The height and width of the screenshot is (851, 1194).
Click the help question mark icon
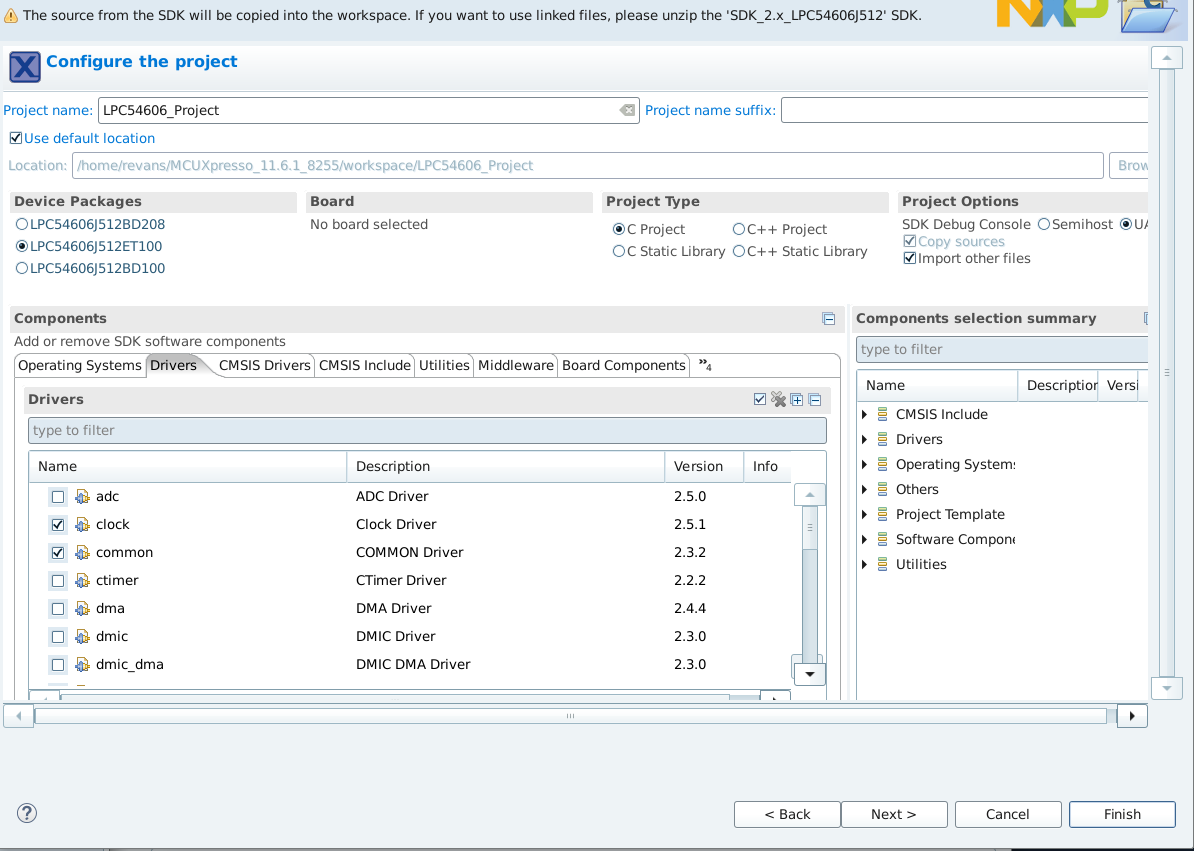coord(27,813)
